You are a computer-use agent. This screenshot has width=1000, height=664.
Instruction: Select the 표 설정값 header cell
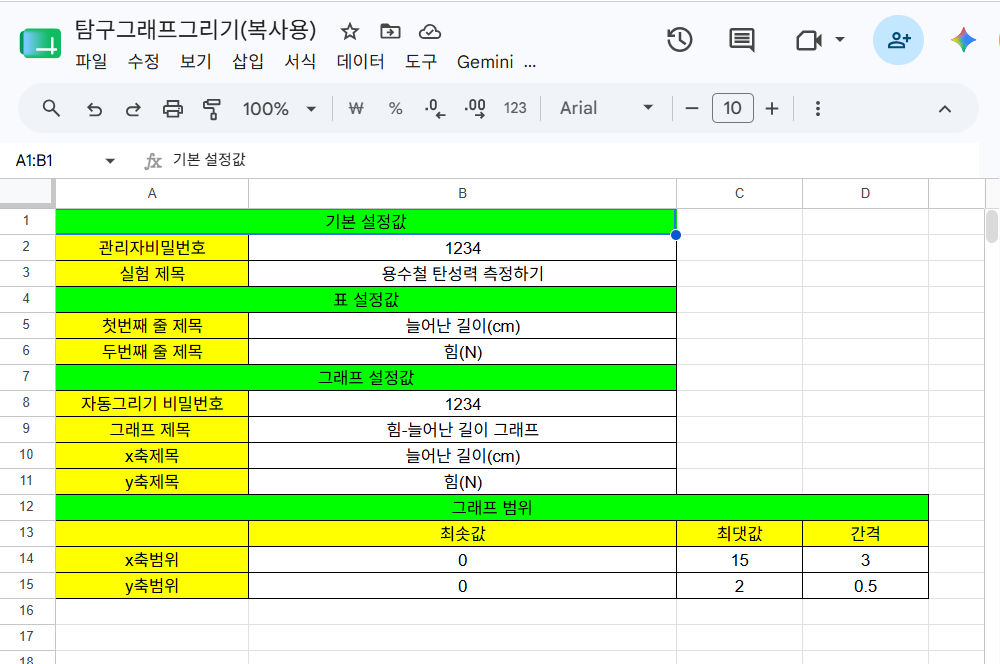tap(366, 300)
